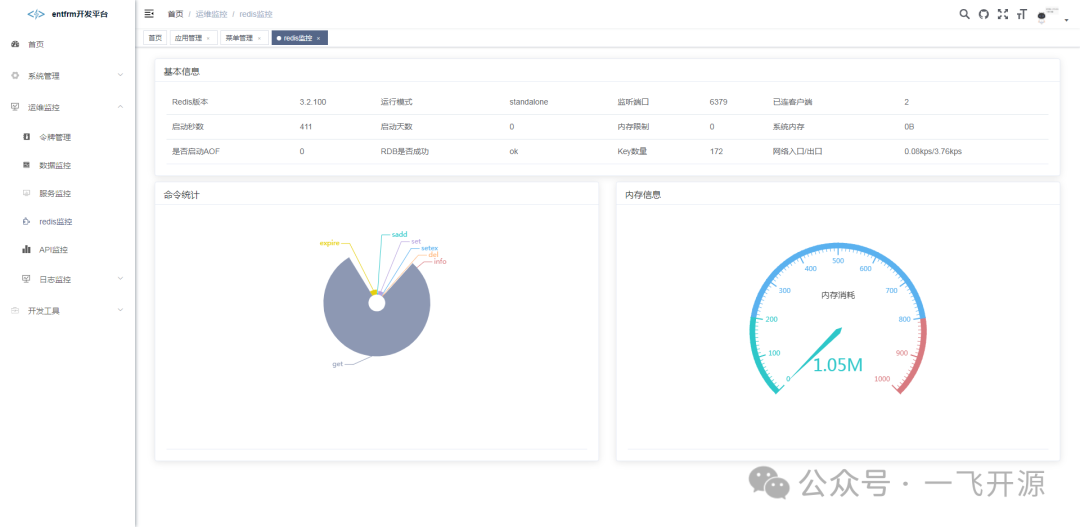
Task: Click the Key数量 value 172
Action: pyautogui.click(x=716, y=152)
